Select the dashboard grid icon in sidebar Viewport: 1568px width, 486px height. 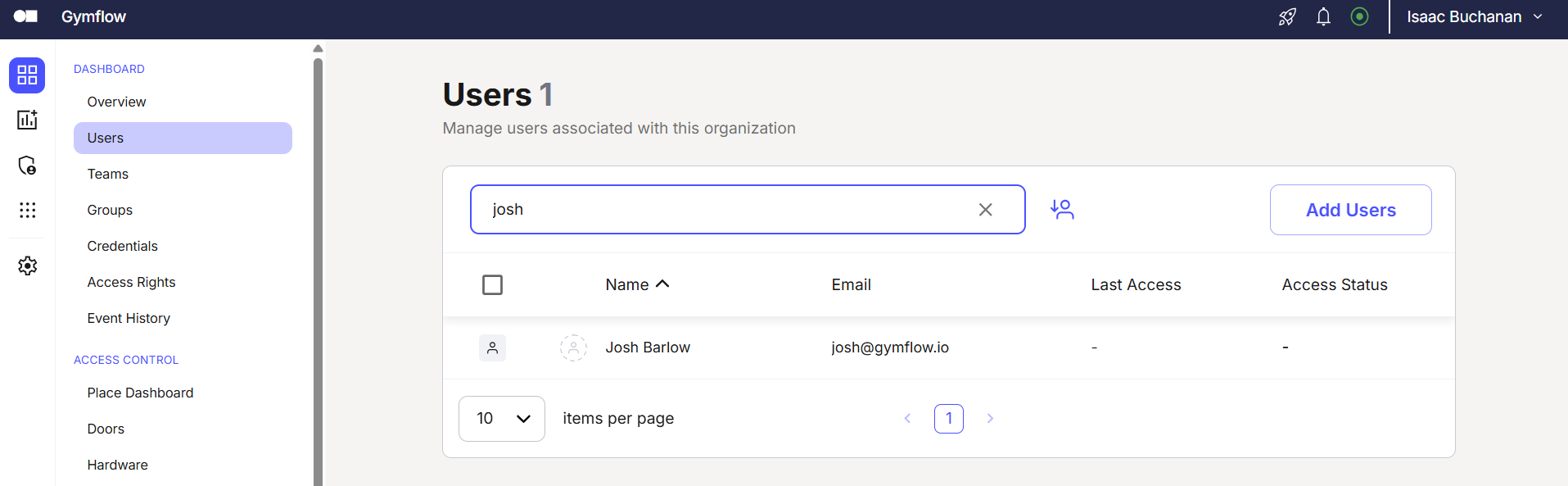[x=27, y=75]
